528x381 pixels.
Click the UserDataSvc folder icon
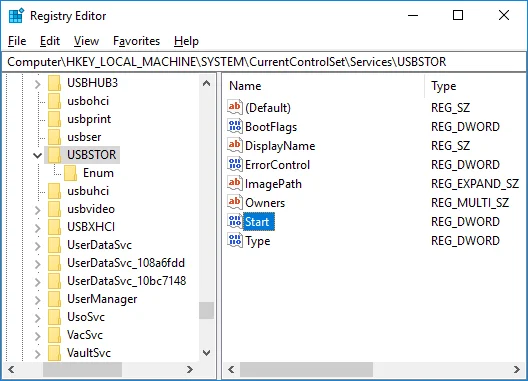54,245
